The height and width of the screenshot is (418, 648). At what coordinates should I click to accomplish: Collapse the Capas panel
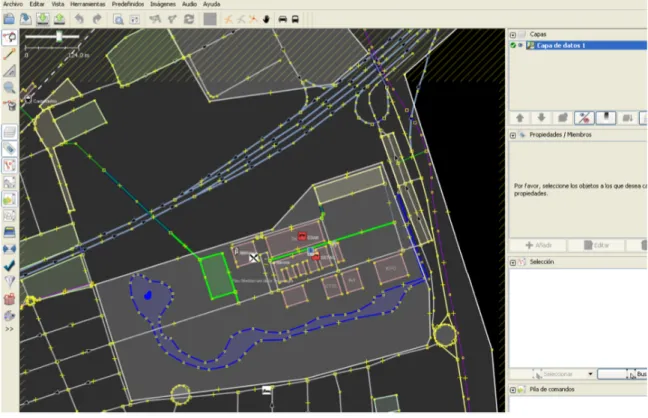coord(512,35)
